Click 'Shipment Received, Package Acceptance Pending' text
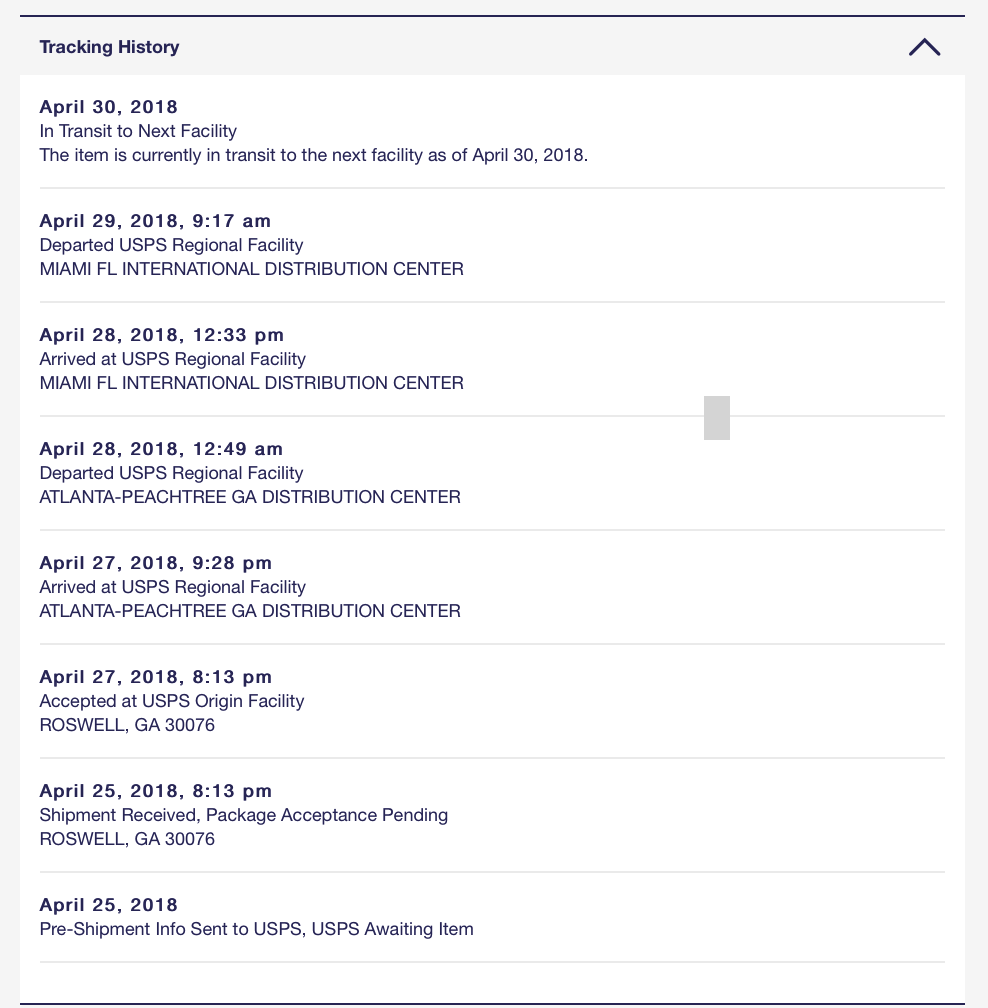 pyautogui.click(x=243, y=815)
